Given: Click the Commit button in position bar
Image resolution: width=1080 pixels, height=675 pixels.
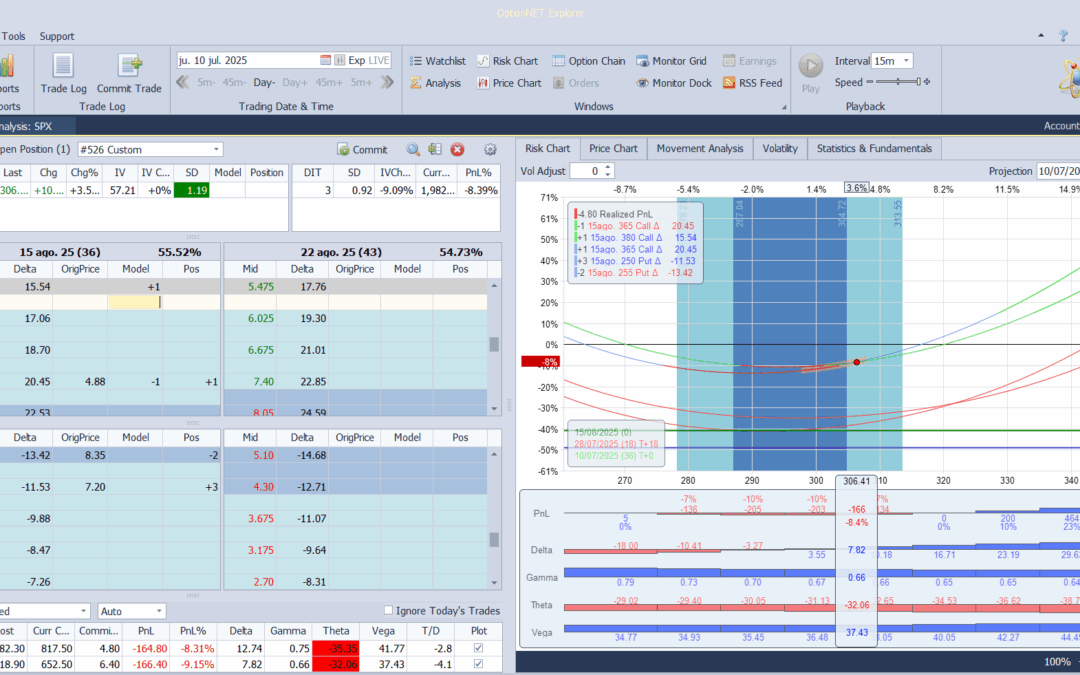Looking at the screenshot, I should [x=362, y=149].
